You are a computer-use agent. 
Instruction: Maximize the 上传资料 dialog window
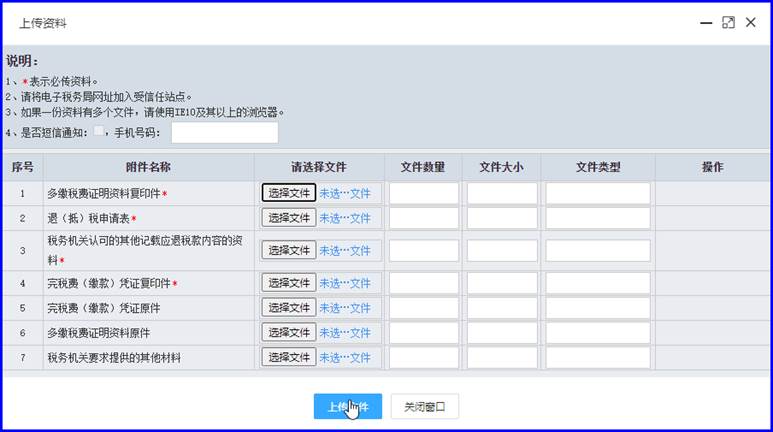(x=728, y=22)
